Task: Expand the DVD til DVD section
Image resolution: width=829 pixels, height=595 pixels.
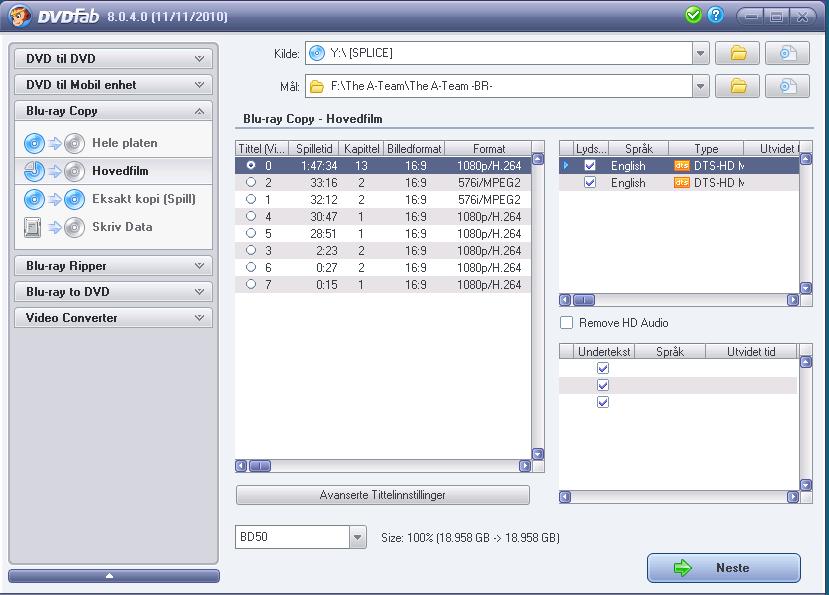Action: point(113,59)
